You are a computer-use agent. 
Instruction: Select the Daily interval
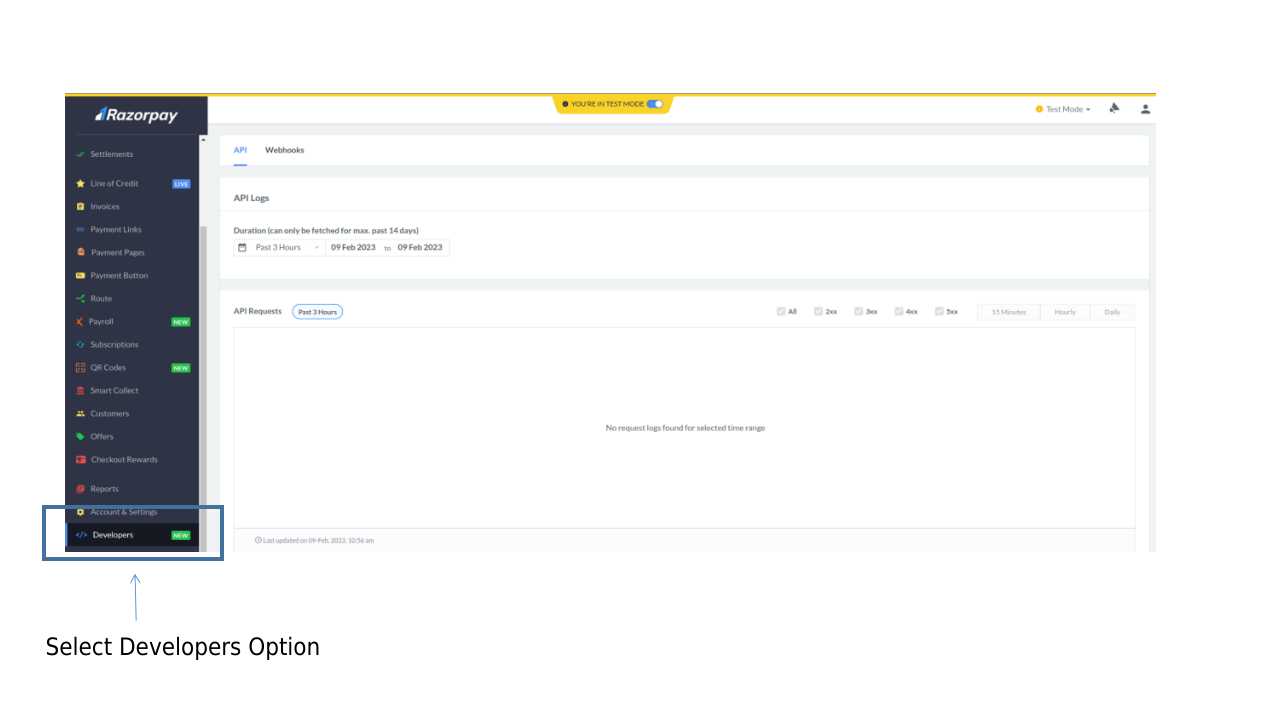click(1112, 312)
